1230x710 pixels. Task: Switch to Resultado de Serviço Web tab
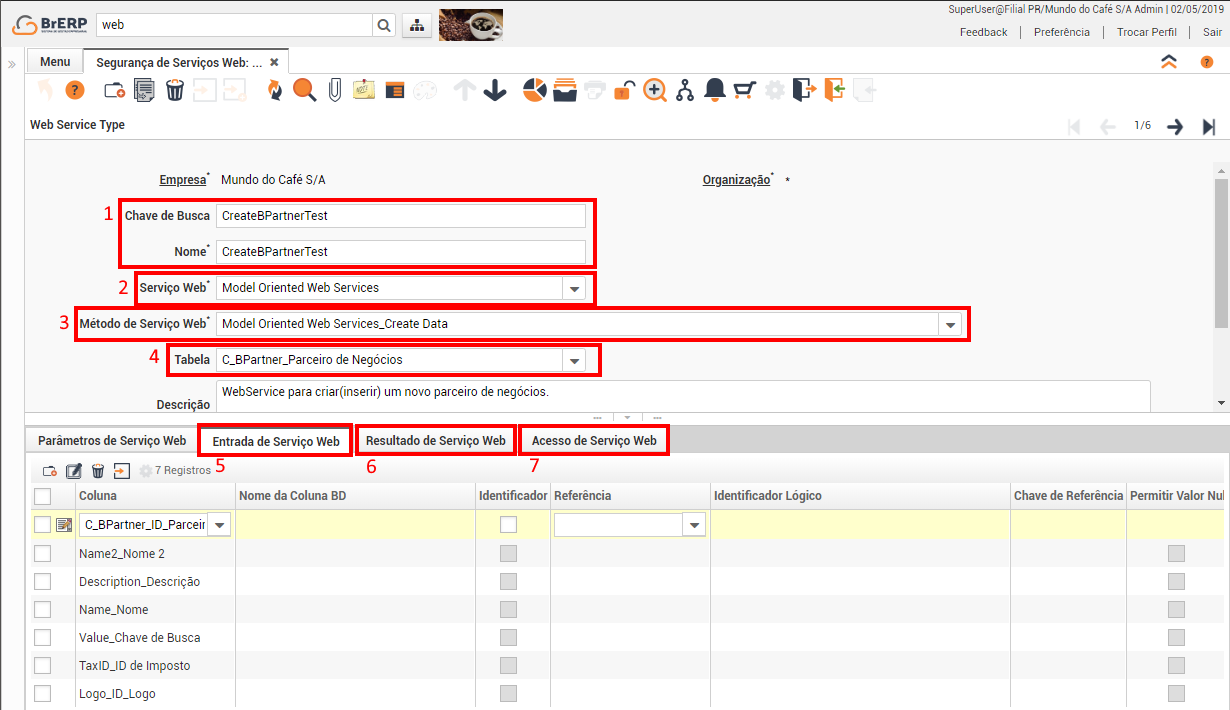(x=436, y=441)
